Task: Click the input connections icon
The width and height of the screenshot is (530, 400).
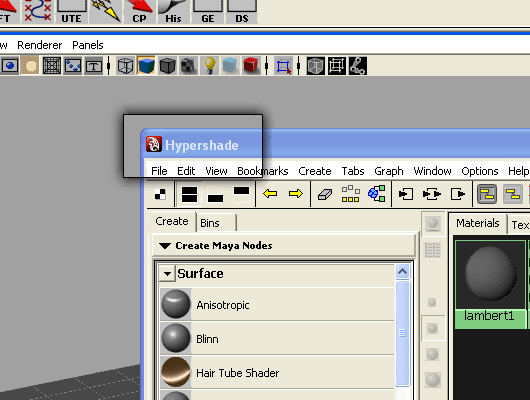Action: 406,194
